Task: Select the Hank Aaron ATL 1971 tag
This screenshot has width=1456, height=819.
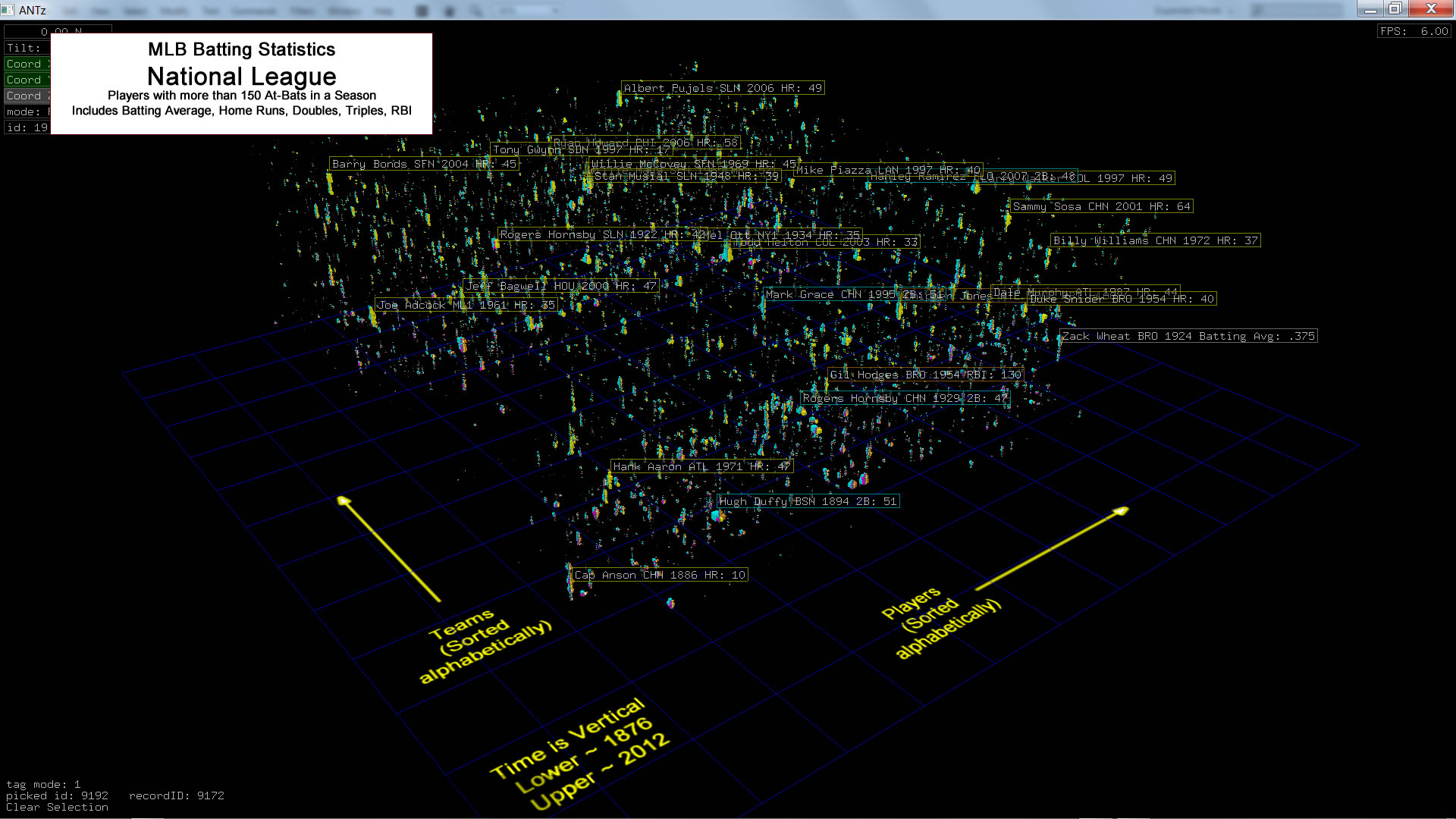Action: click(x=701, y=466)
